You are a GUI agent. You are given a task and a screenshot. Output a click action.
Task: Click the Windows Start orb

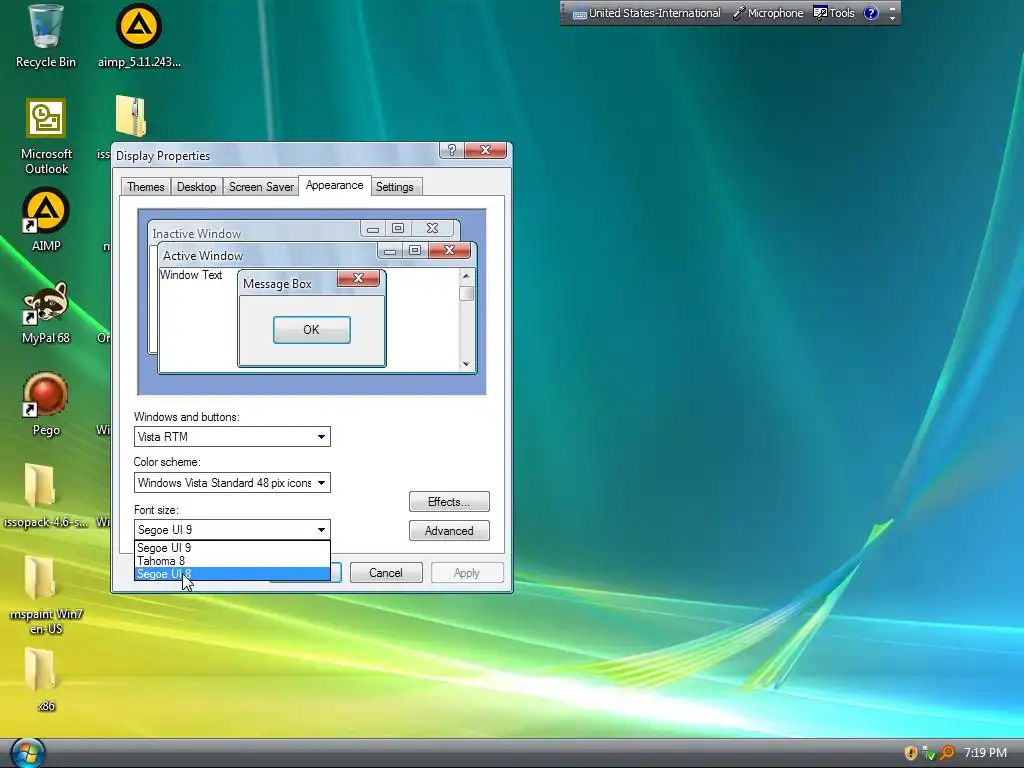(27, 754)
